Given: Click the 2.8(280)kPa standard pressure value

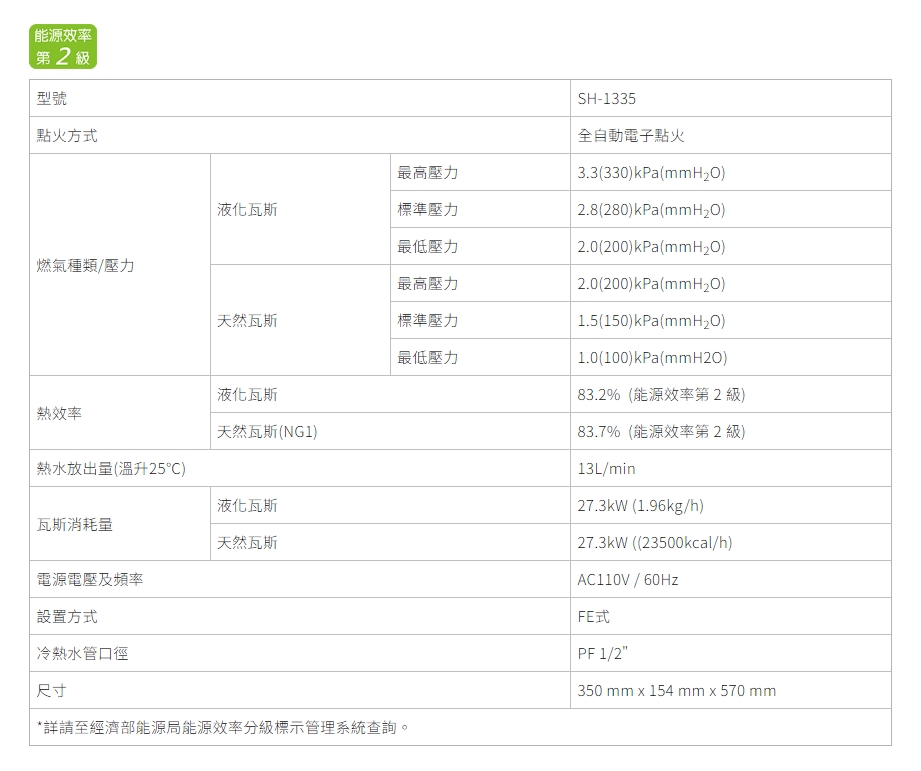Looking at the screenshot, I should click(651, 210).
